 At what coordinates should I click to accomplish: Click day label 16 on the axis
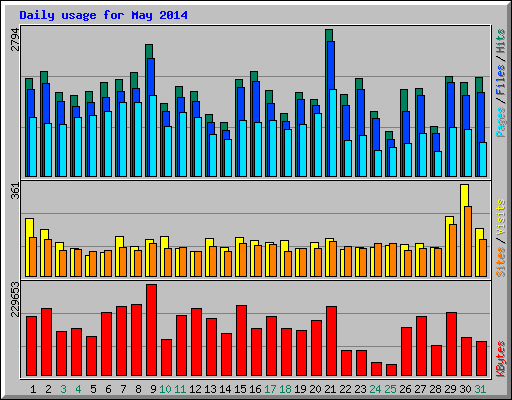255,389
